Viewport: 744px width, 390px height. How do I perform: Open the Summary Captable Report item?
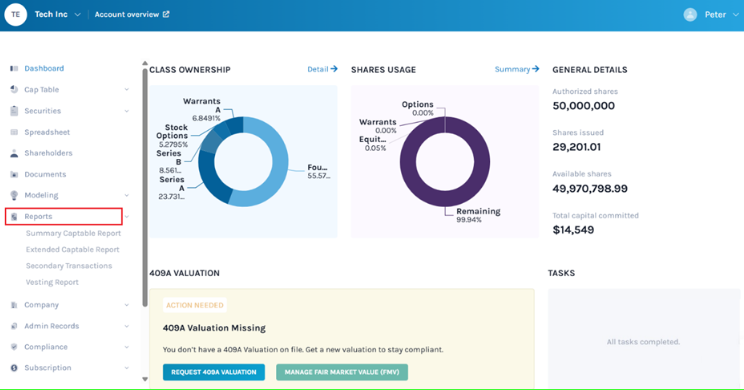[74, 233]
